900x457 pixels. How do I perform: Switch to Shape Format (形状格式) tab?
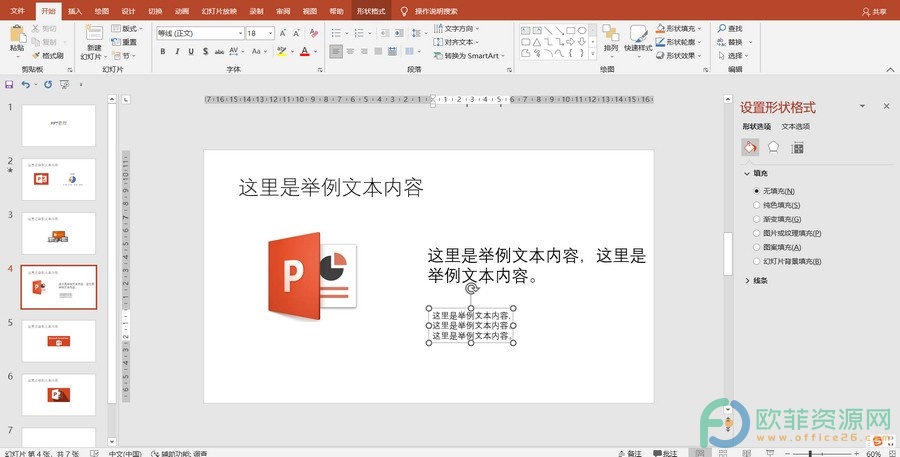coord(371,11)
